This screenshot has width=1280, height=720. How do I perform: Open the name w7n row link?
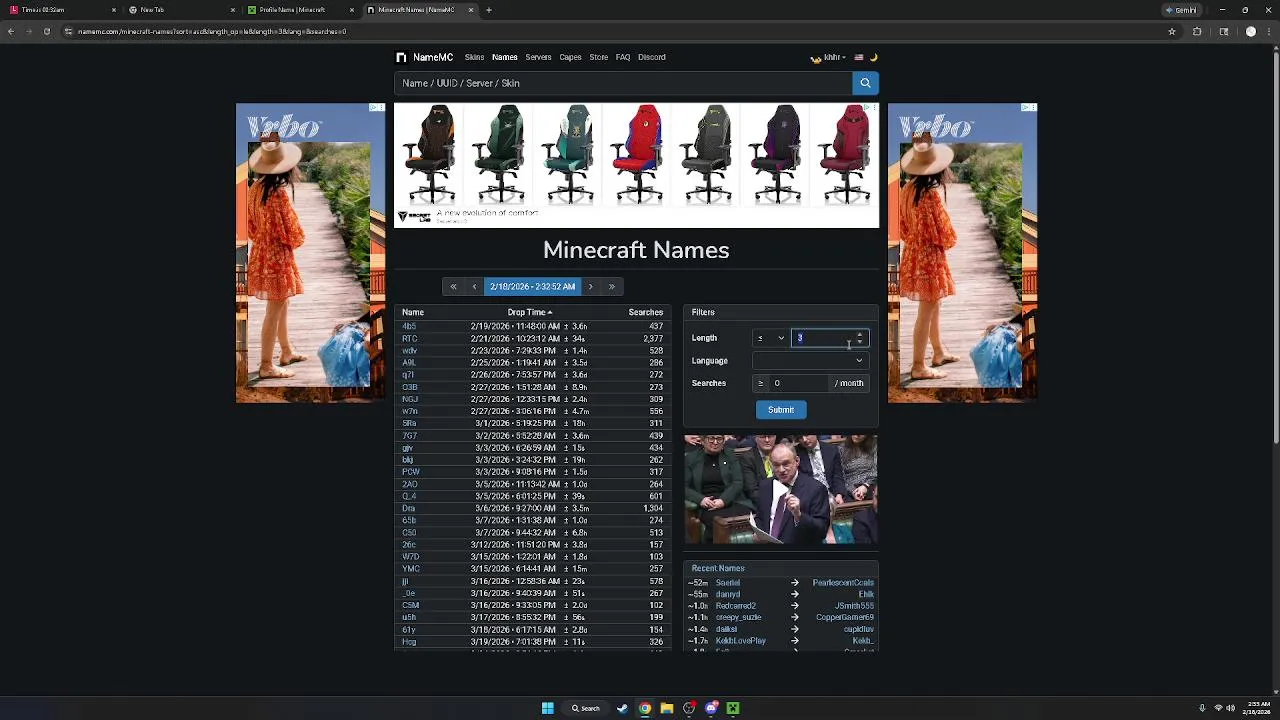tap(409, 411)
